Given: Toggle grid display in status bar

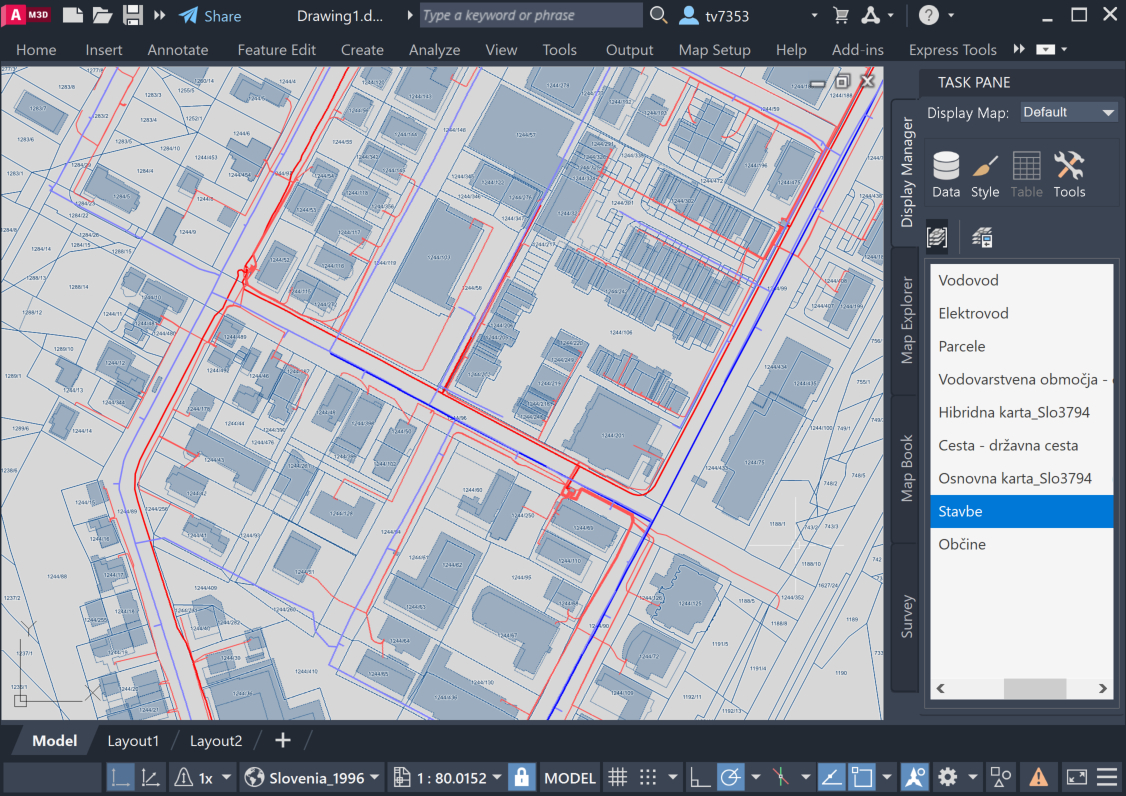Looking at the screenshot, I should pos(617,777).
